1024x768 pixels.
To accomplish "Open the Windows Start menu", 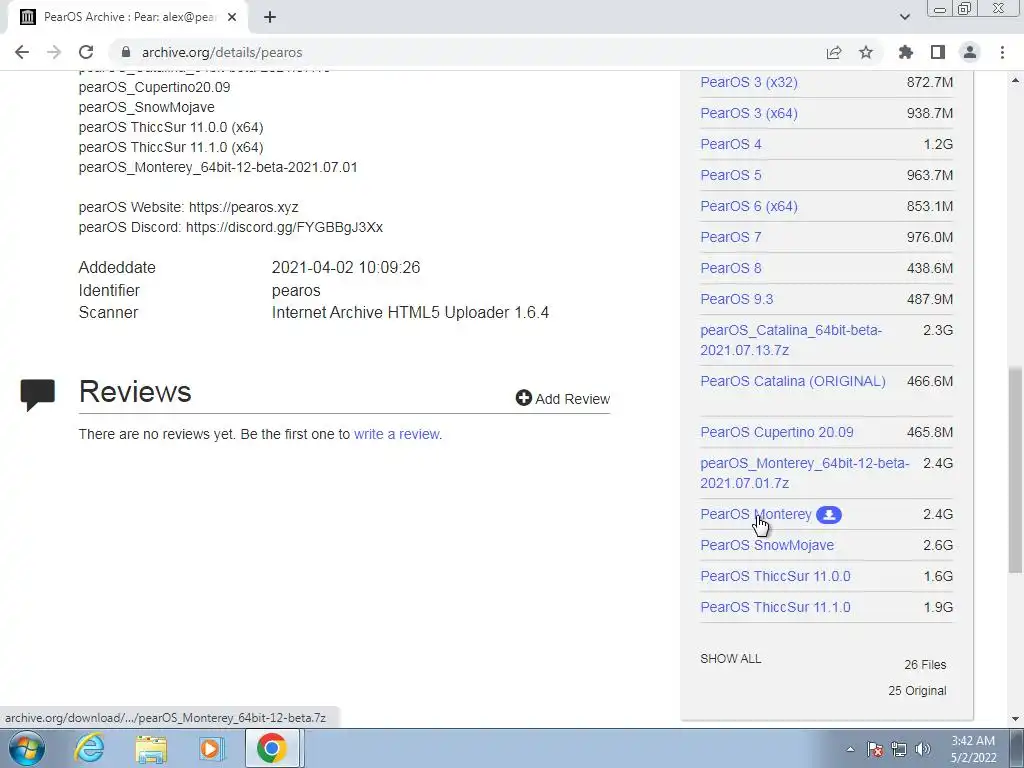I will (27, 748).
